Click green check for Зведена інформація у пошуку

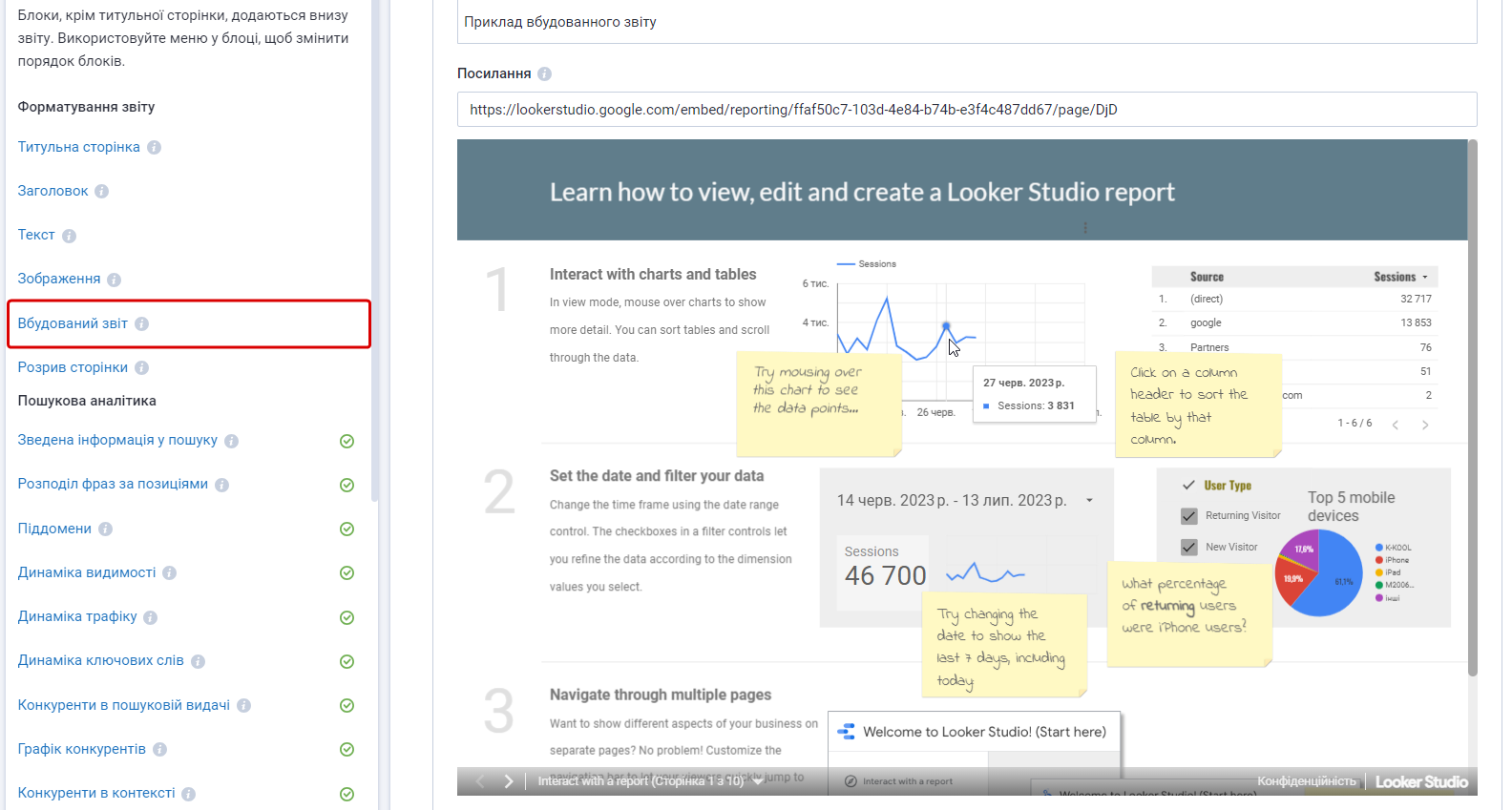click(347, 441)
